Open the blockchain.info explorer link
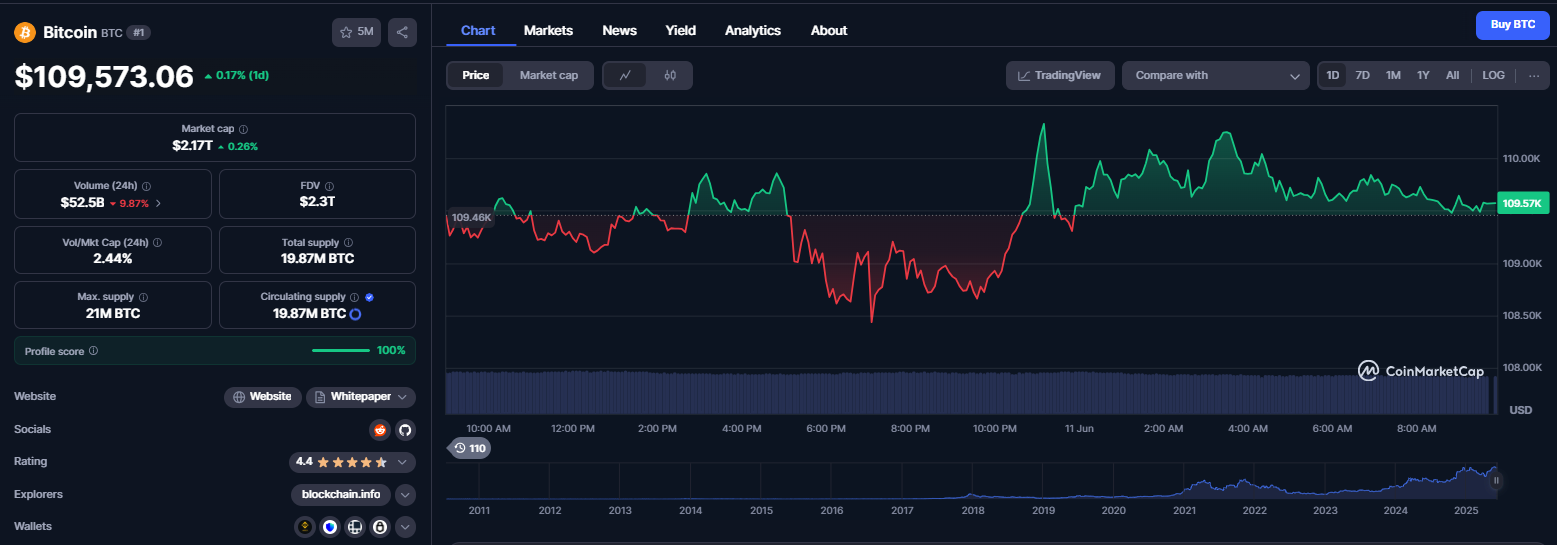The width and height of the screenshot is (1557, 545). pyautogui.click(x=341, y=494)
